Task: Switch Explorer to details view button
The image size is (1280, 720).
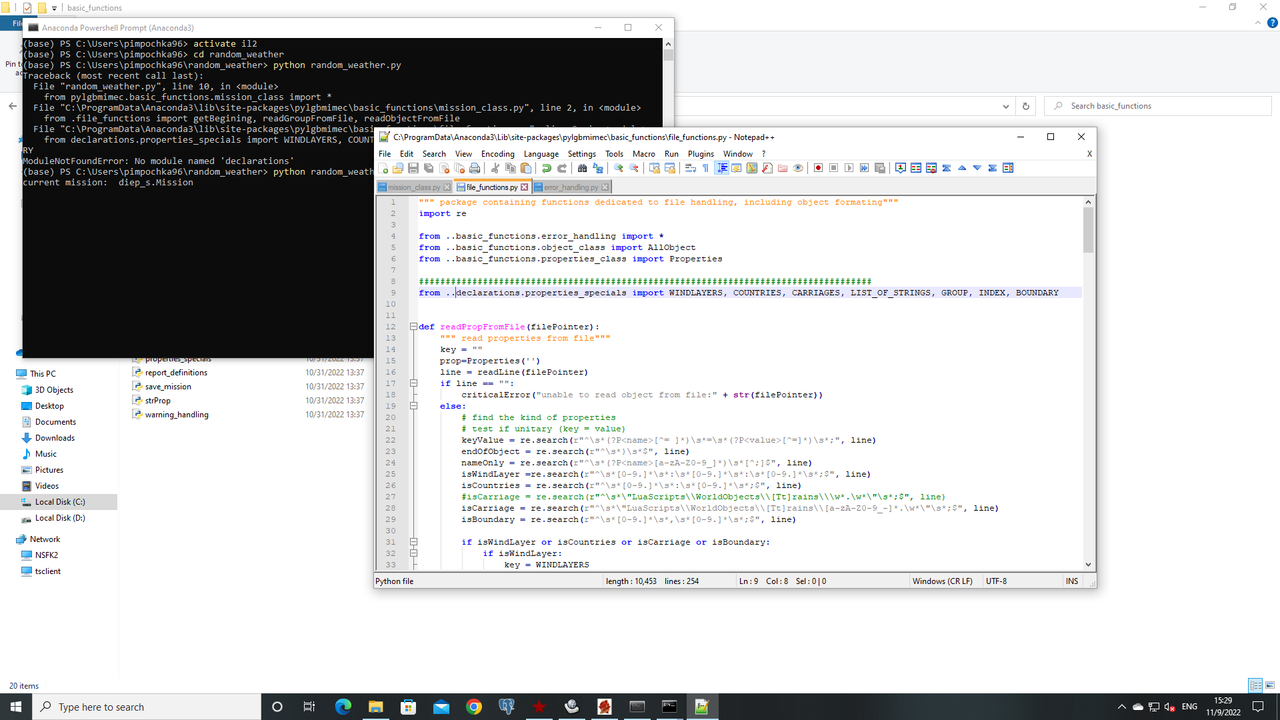Action: click(x=1254, y=685)
